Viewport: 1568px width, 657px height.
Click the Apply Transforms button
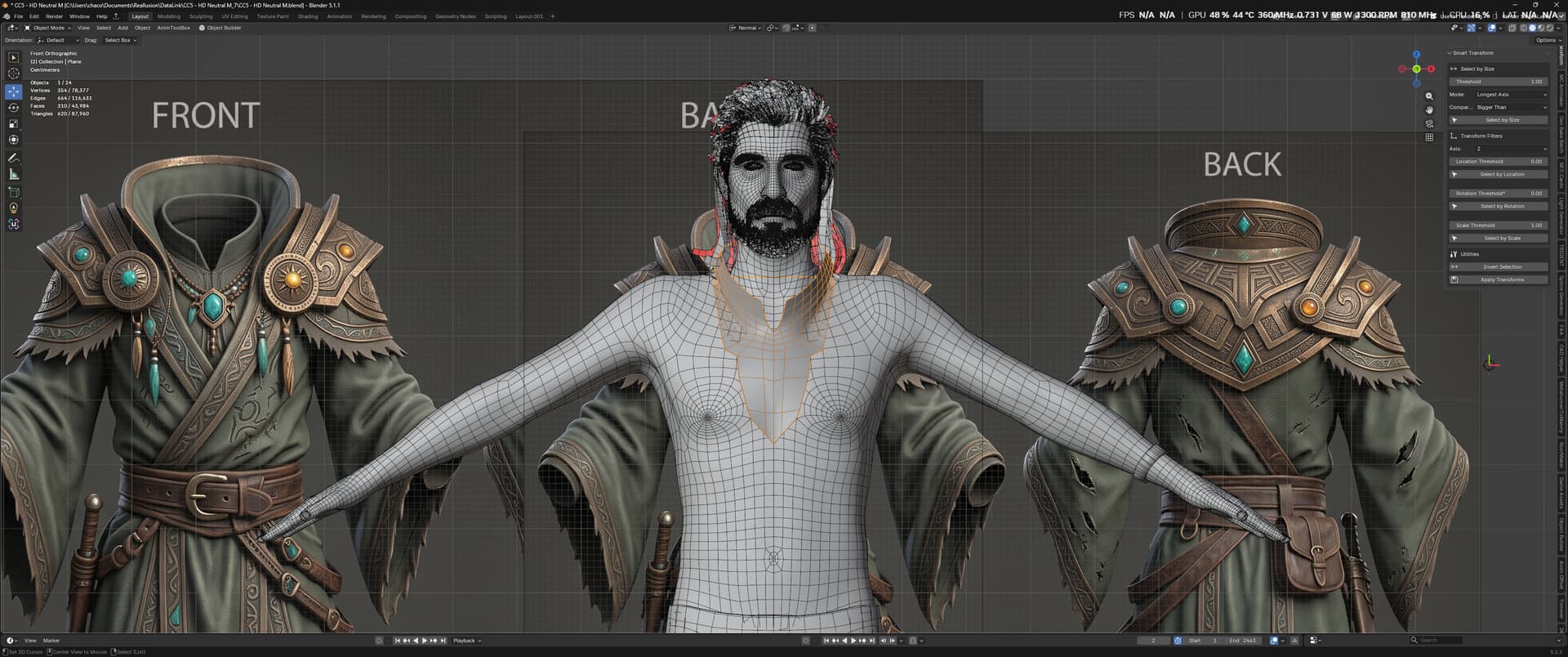[x=1499, y=279]
